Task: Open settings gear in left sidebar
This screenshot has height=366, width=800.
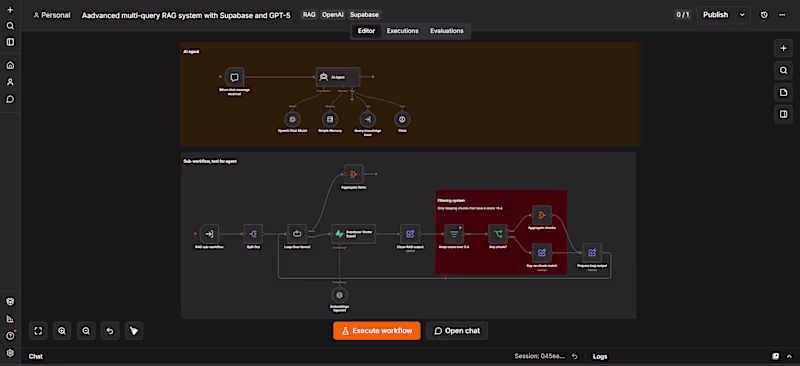Action: tap(10, 353)
